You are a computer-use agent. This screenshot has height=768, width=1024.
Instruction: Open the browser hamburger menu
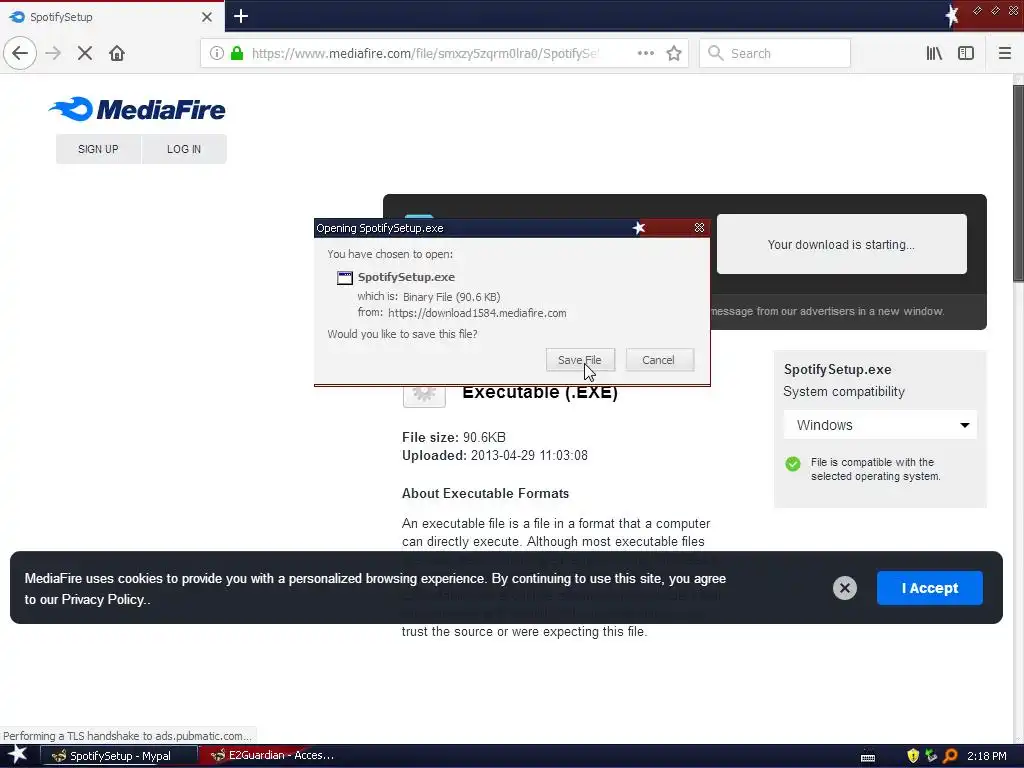(x=1004, y=53)
